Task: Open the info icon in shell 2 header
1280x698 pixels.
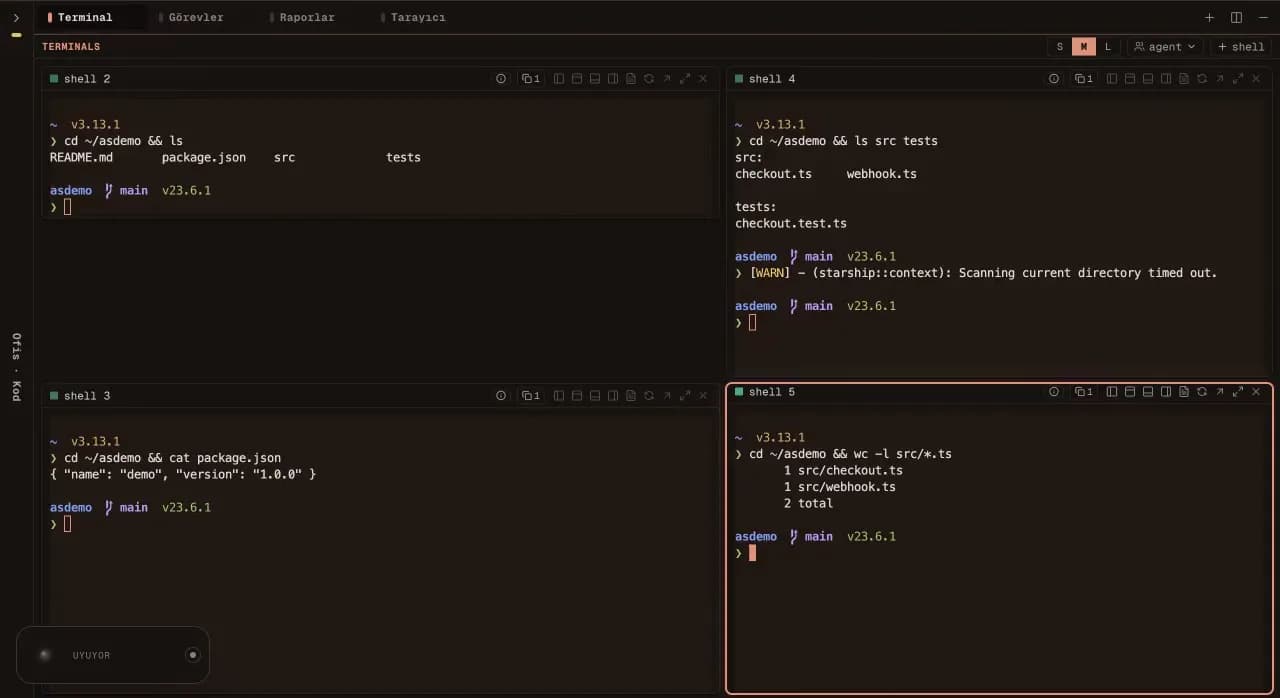Action: pyautogui.click(x=501, y=79)
